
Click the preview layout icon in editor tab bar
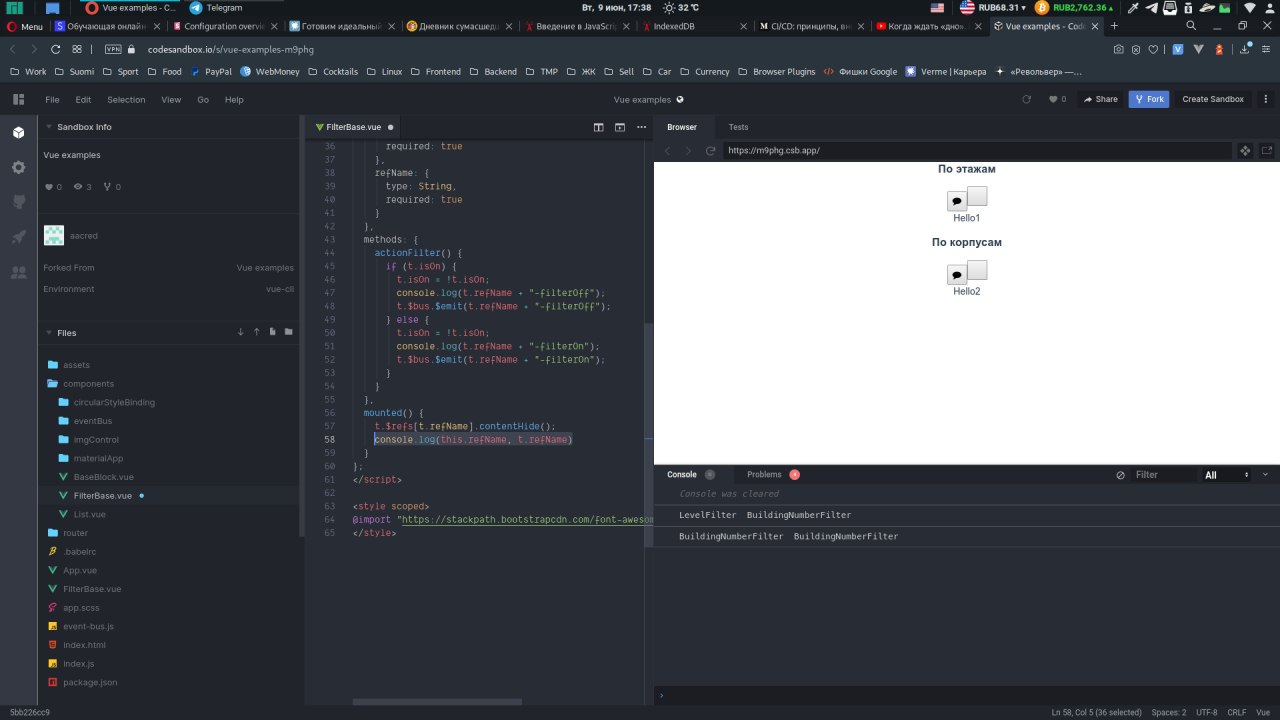pos(620,127)
